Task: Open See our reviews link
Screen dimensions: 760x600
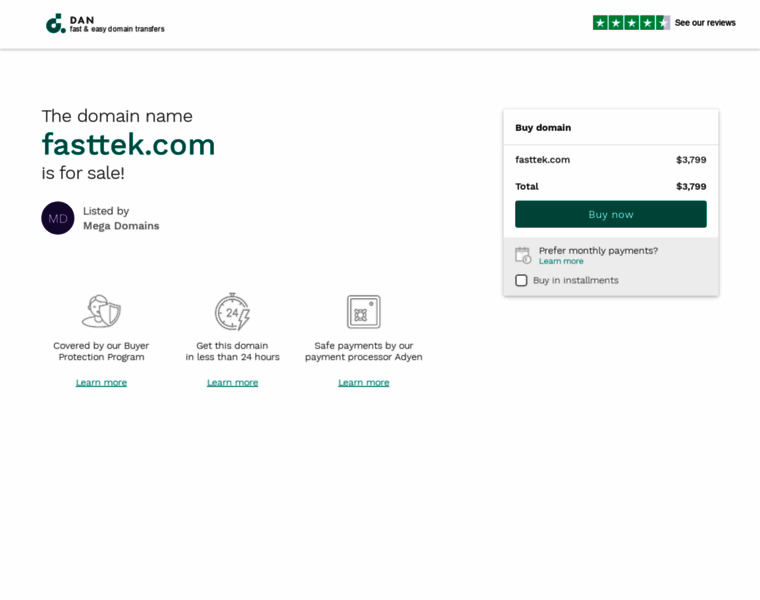Action: [x=705, y=23]
